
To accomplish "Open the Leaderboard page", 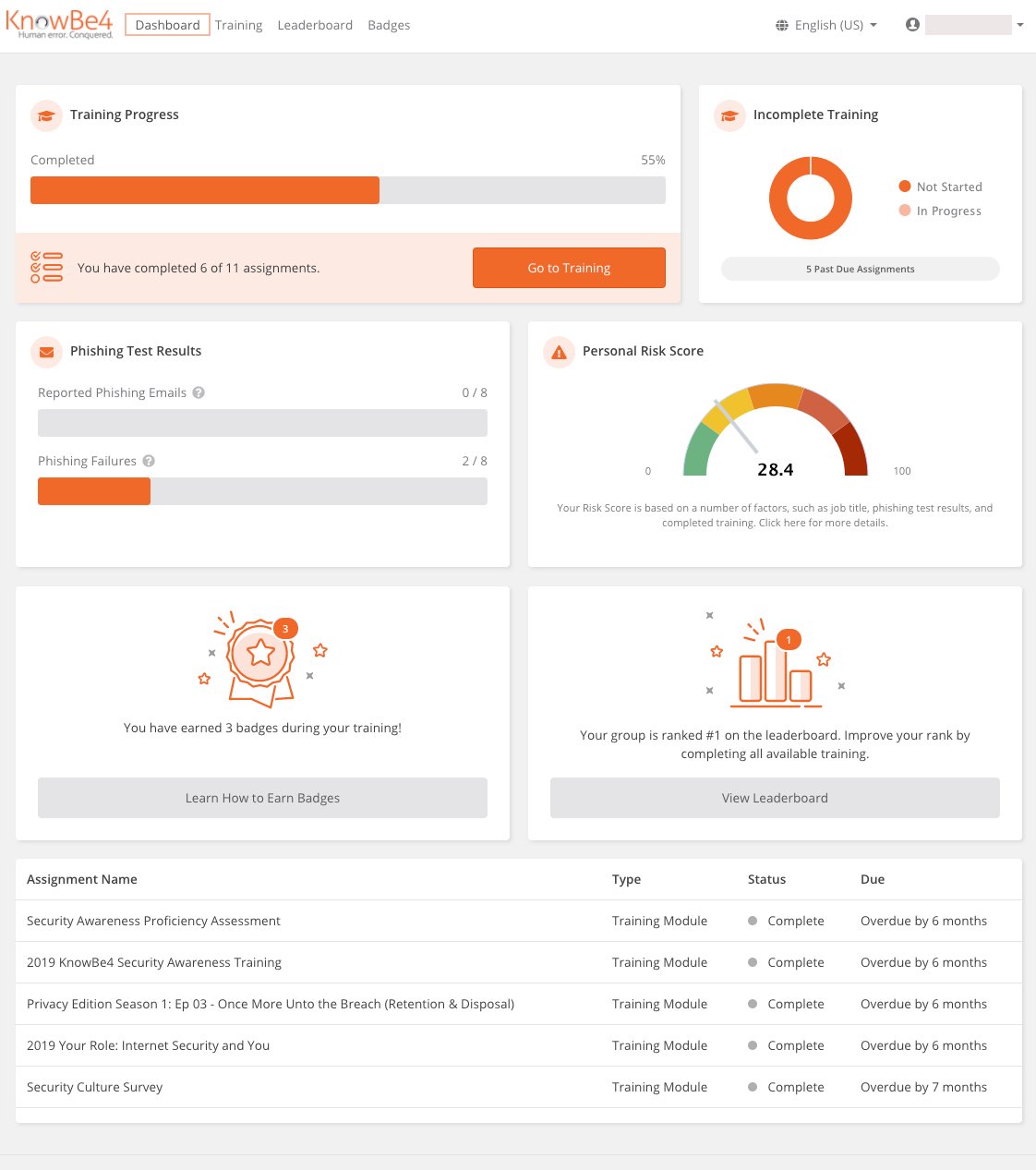I will [x=315, y=25].
